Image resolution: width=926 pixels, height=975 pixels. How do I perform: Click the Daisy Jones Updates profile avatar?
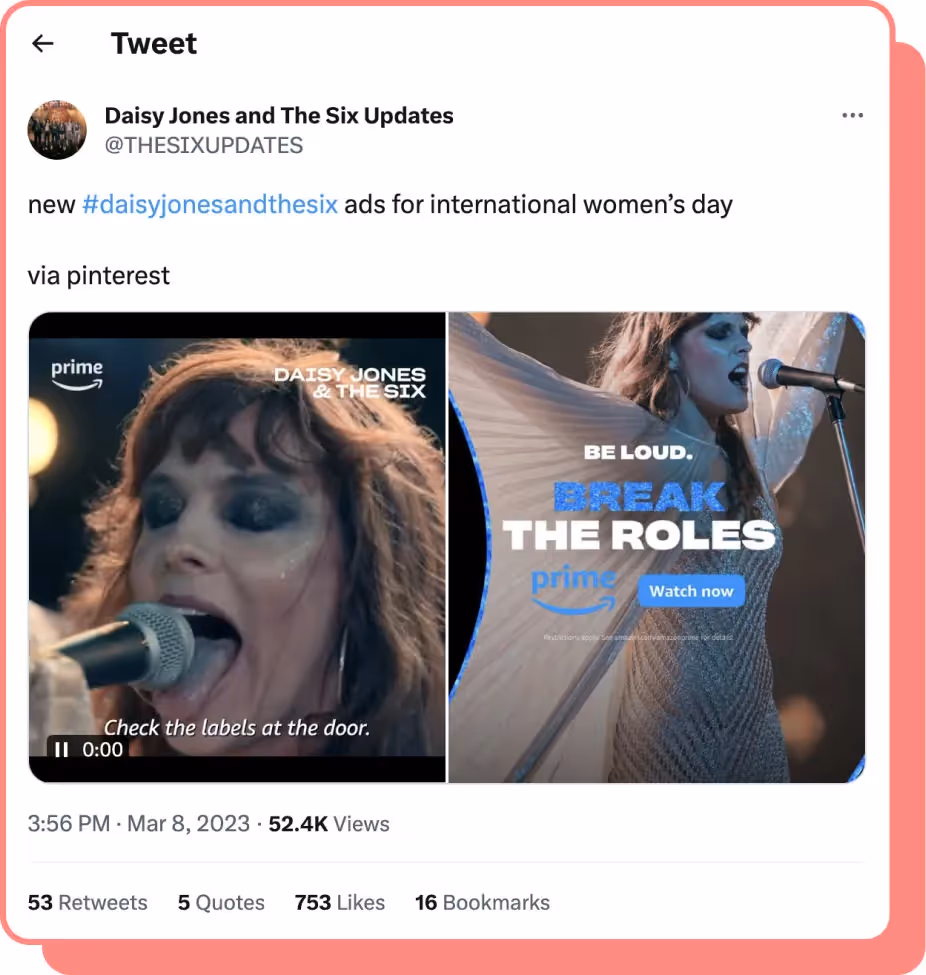57,130
